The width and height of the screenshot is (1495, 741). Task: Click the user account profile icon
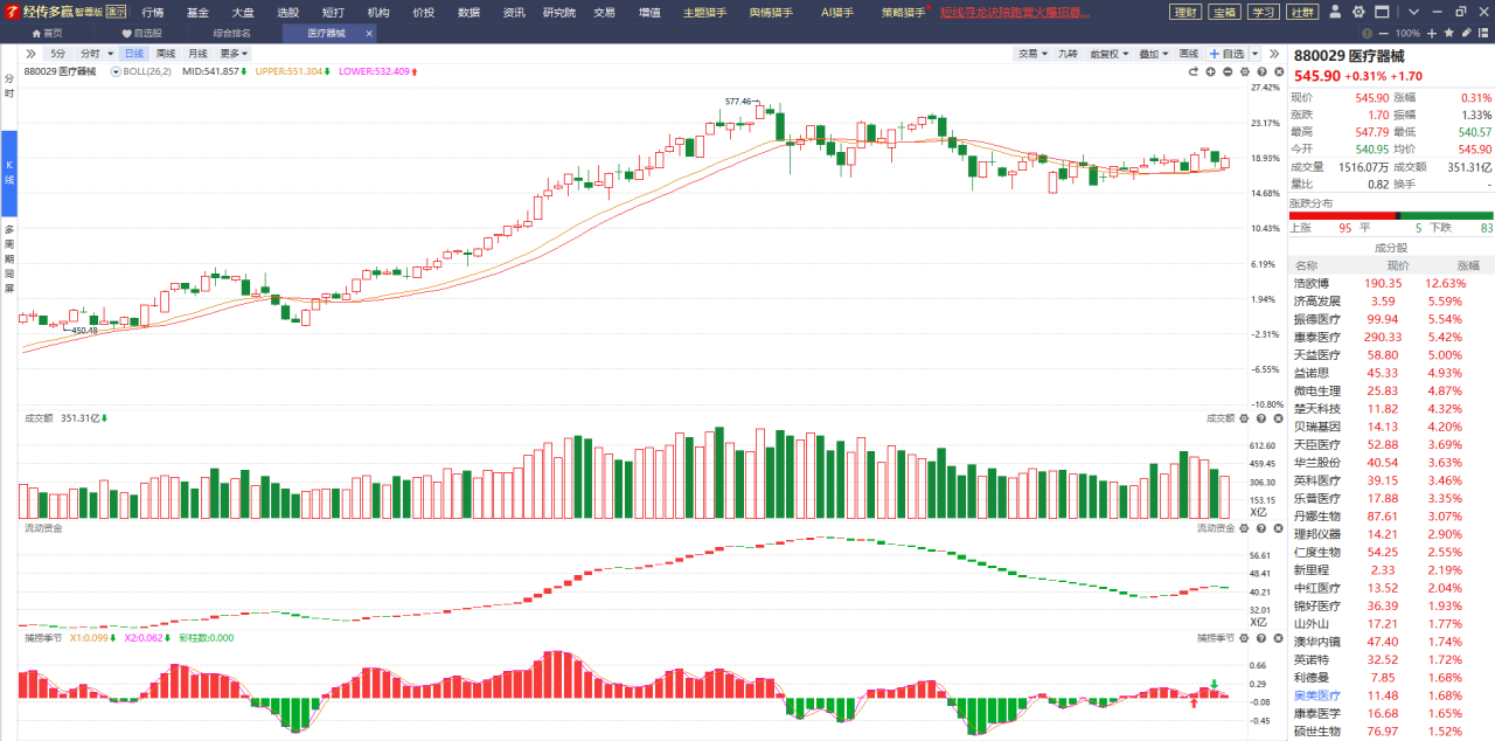tap(1337, 12)
